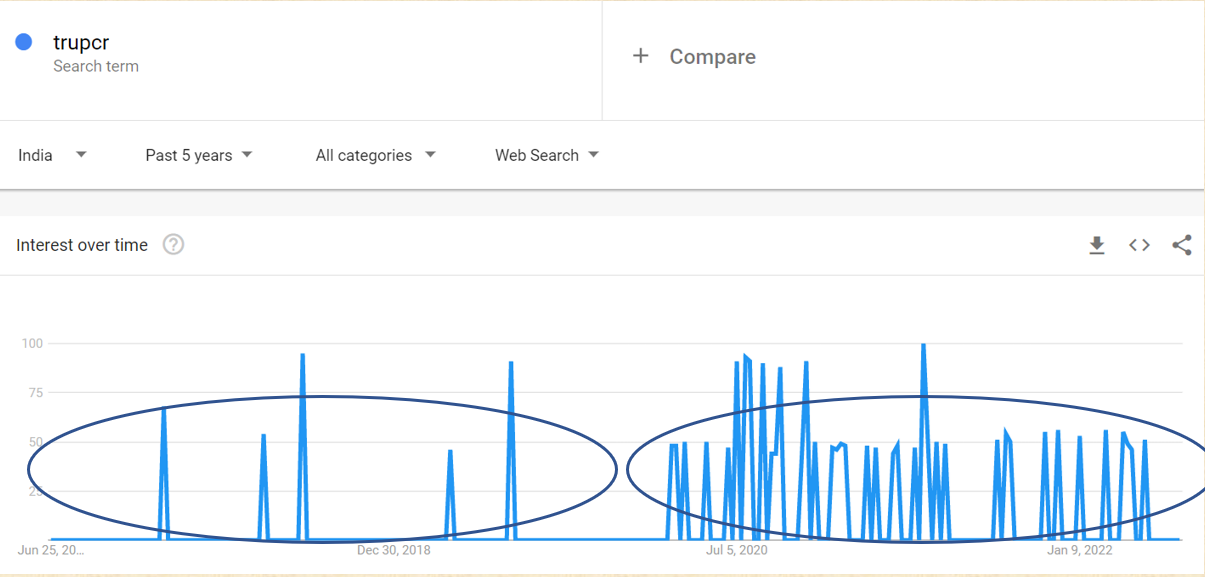Click the plus icon beside Compare
The image size is (1205, 577).
click(641, 57)
